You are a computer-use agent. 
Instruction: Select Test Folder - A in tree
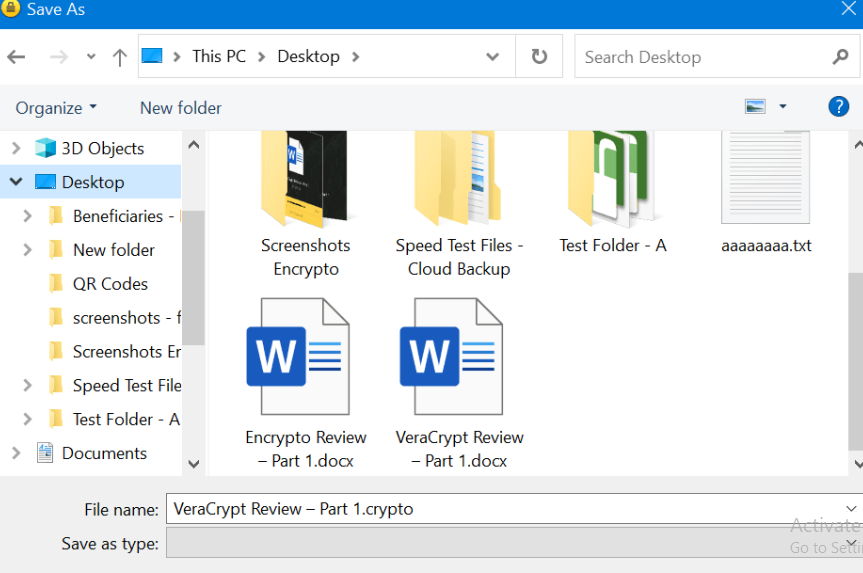click(x=126, y=419)
